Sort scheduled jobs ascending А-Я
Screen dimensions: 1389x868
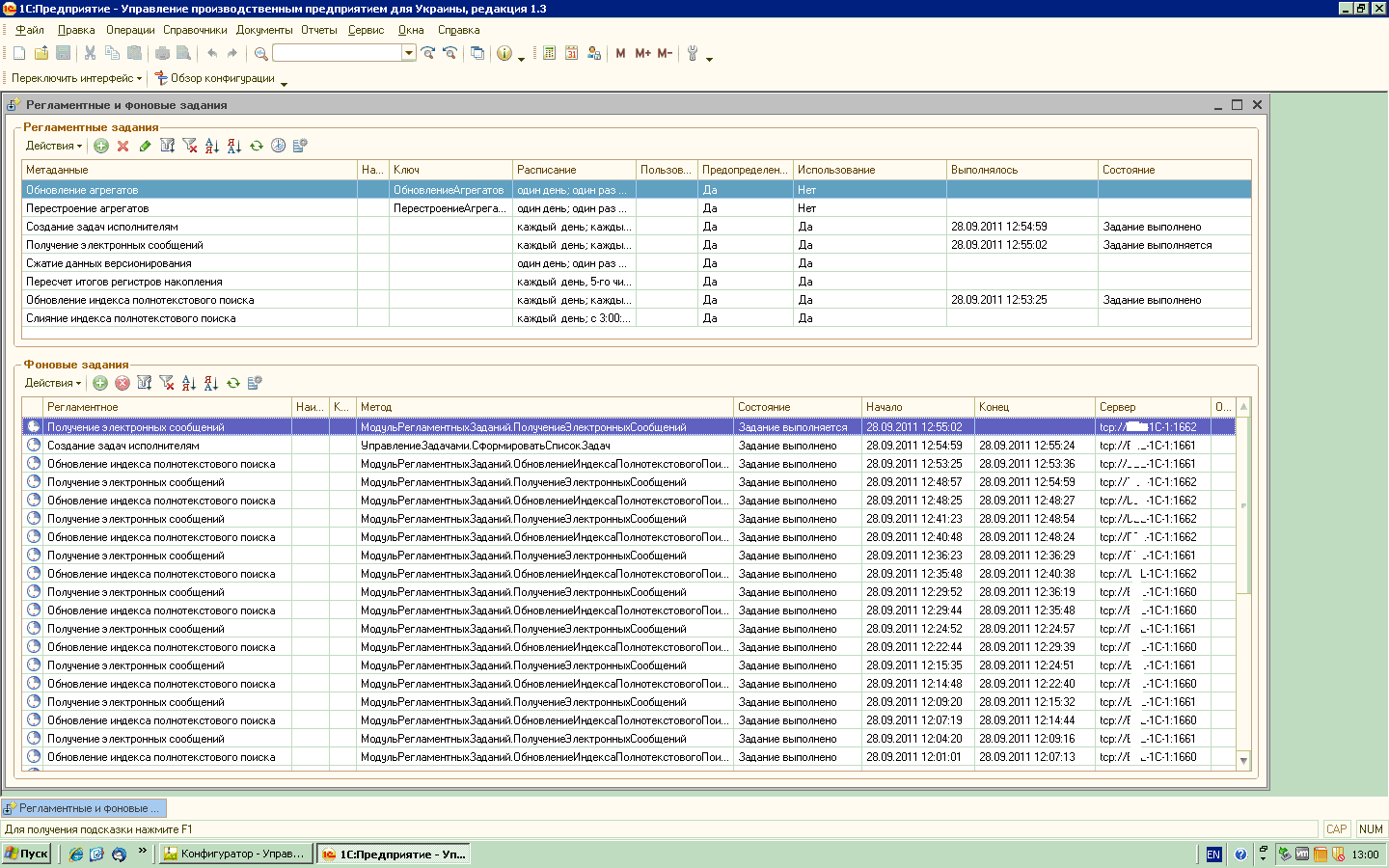[x=212, y=146]
